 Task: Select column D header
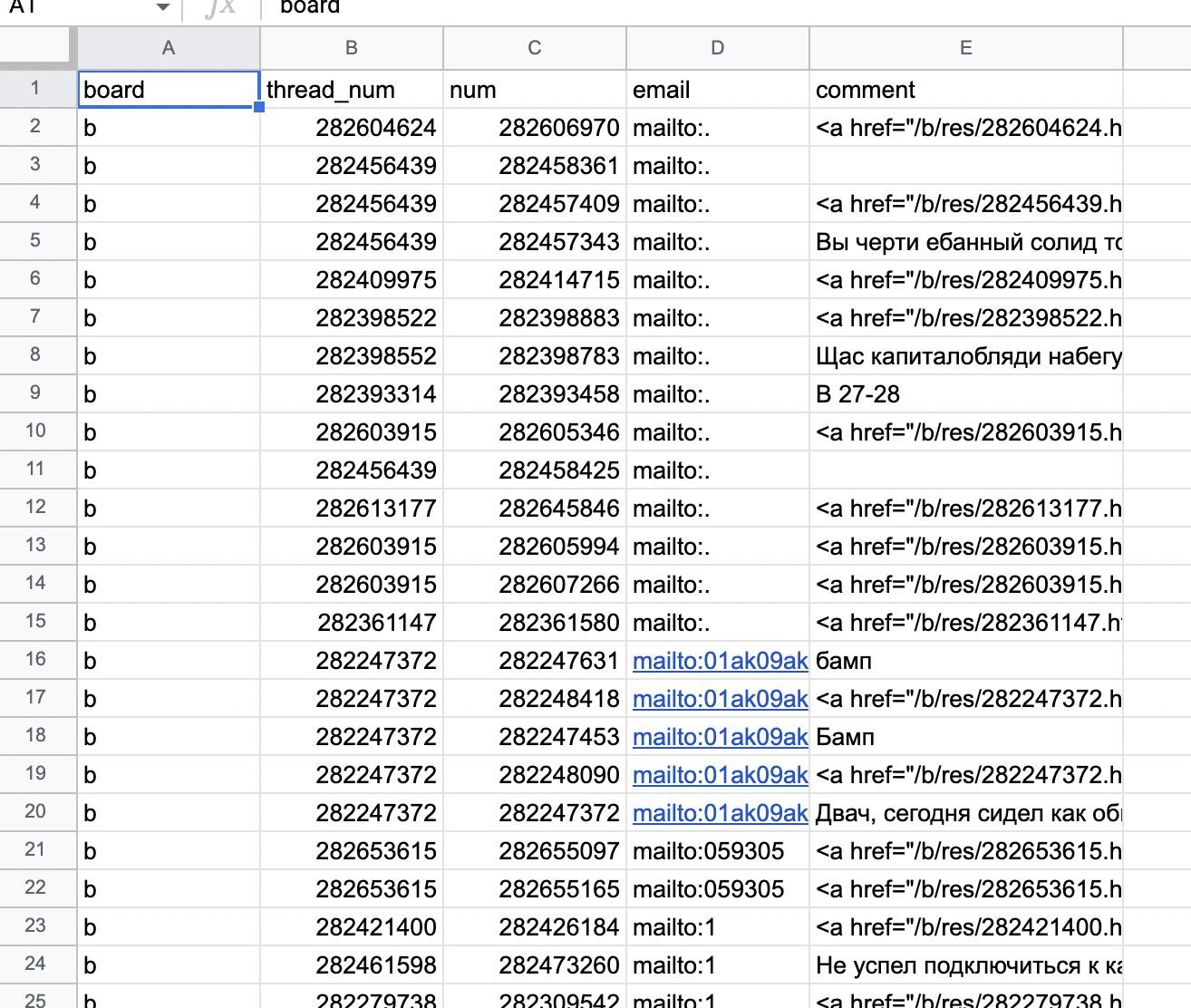pos(718,48)
